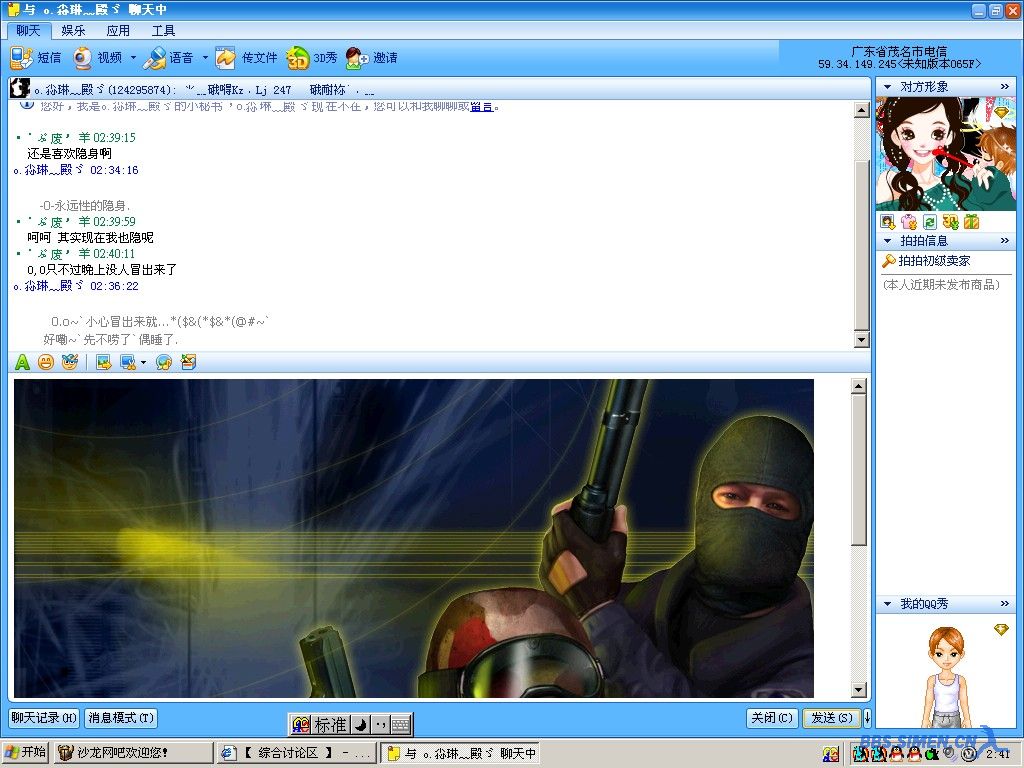
Task: Expand the 视频 dropdown arrow
Action: [133, 57]
